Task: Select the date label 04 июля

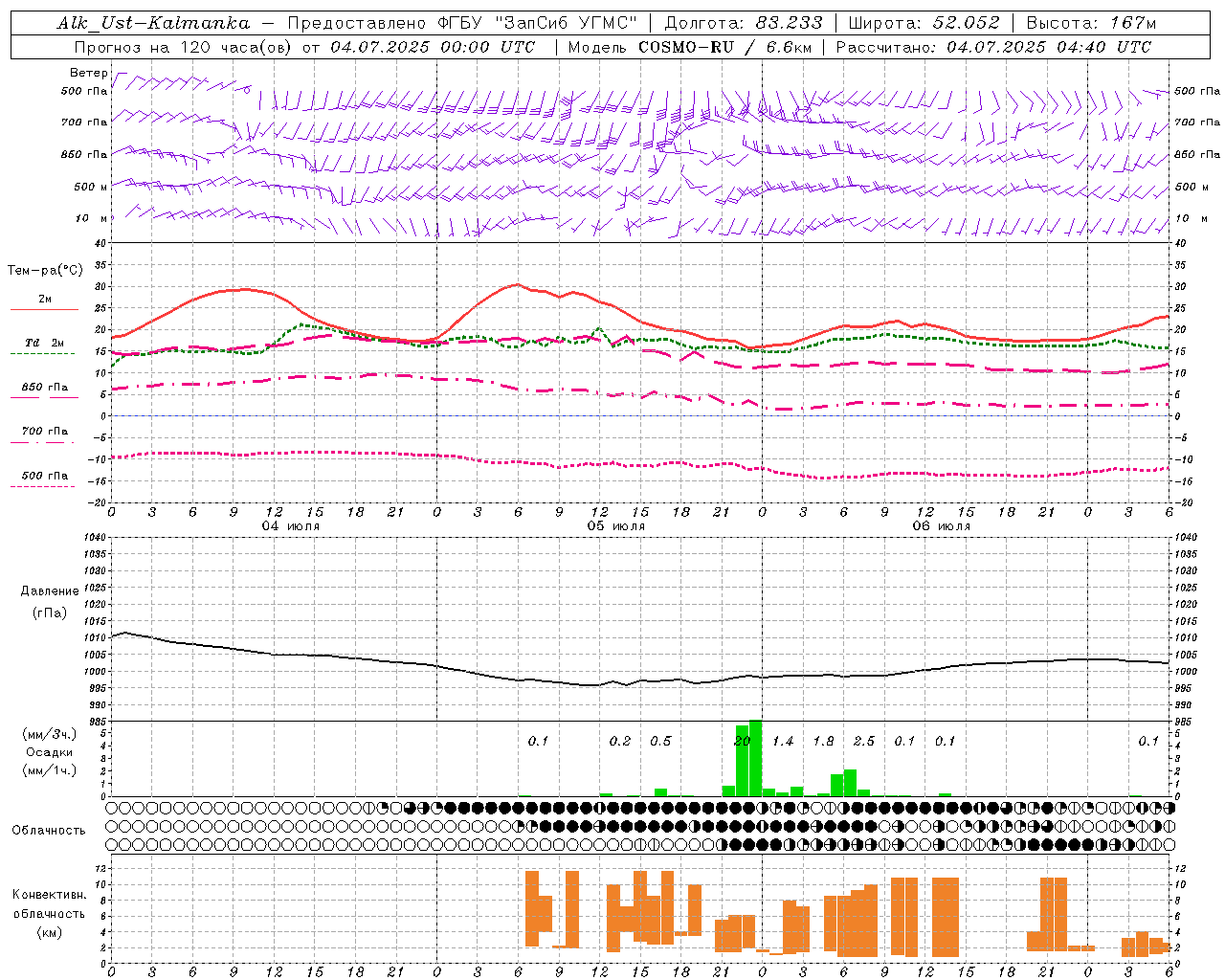Action: point(291,526)
